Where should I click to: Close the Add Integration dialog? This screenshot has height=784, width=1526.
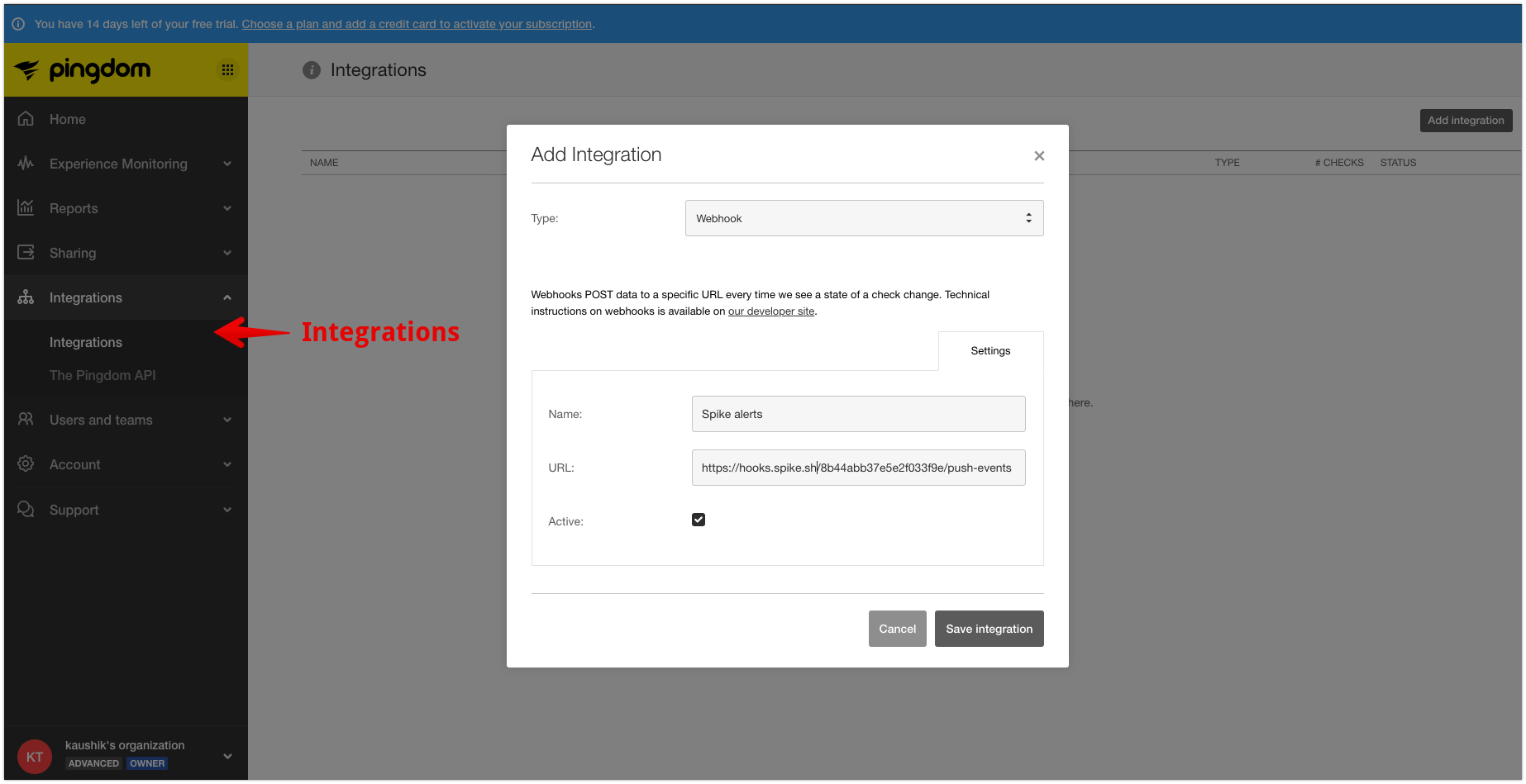point(1039,155)
